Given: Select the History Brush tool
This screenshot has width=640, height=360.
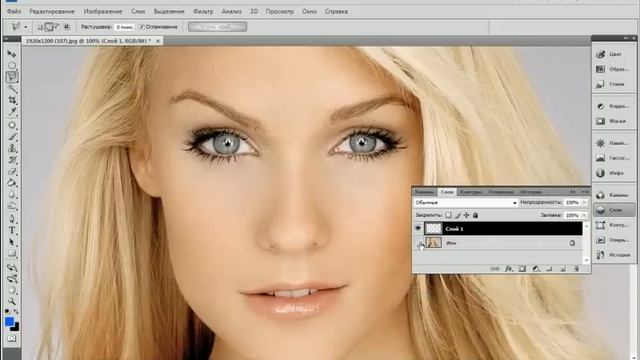Looking at the screenshot, I should (x=12, y=160).
